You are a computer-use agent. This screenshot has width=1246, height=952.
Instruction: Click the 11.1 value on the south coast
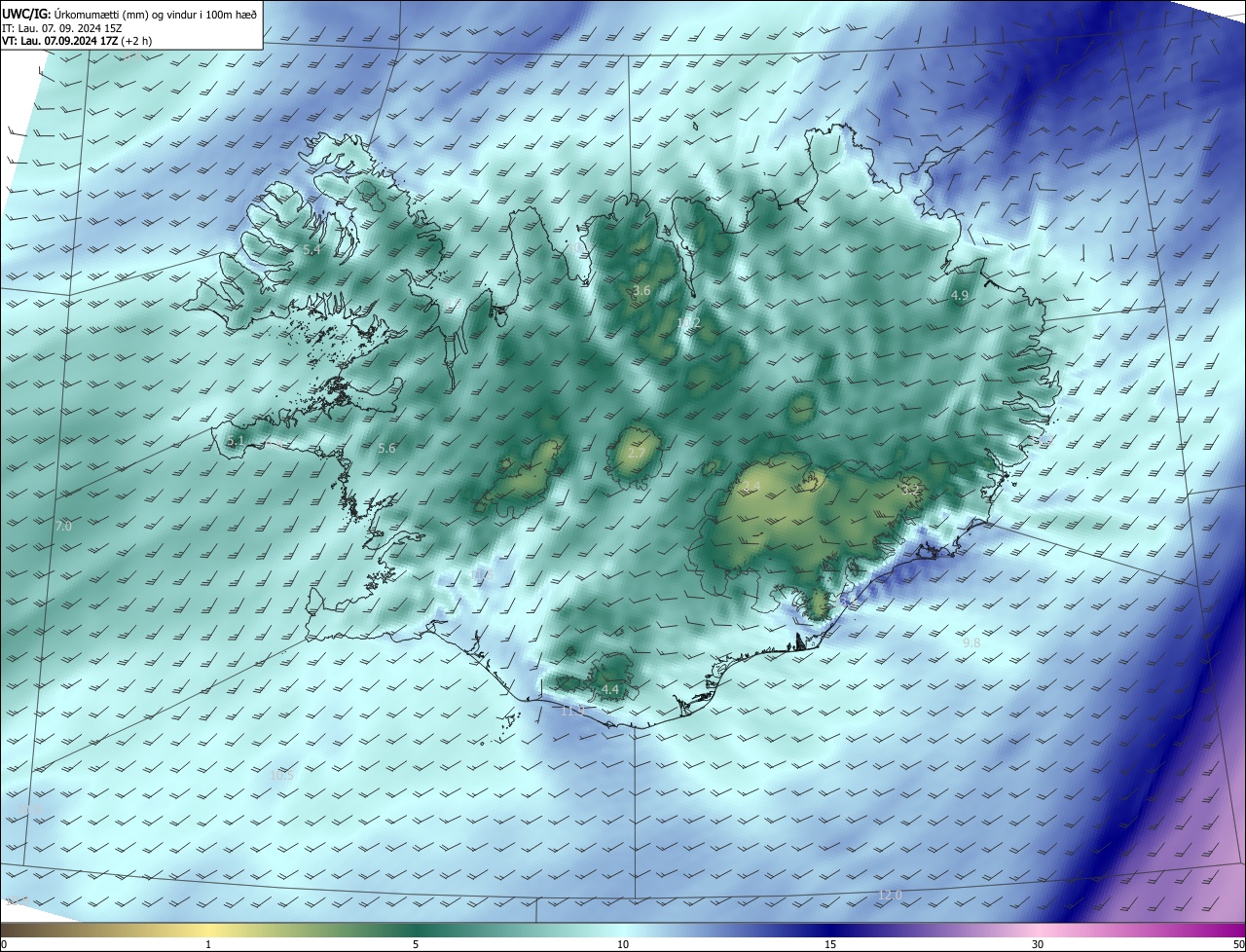tap(572, 712)
